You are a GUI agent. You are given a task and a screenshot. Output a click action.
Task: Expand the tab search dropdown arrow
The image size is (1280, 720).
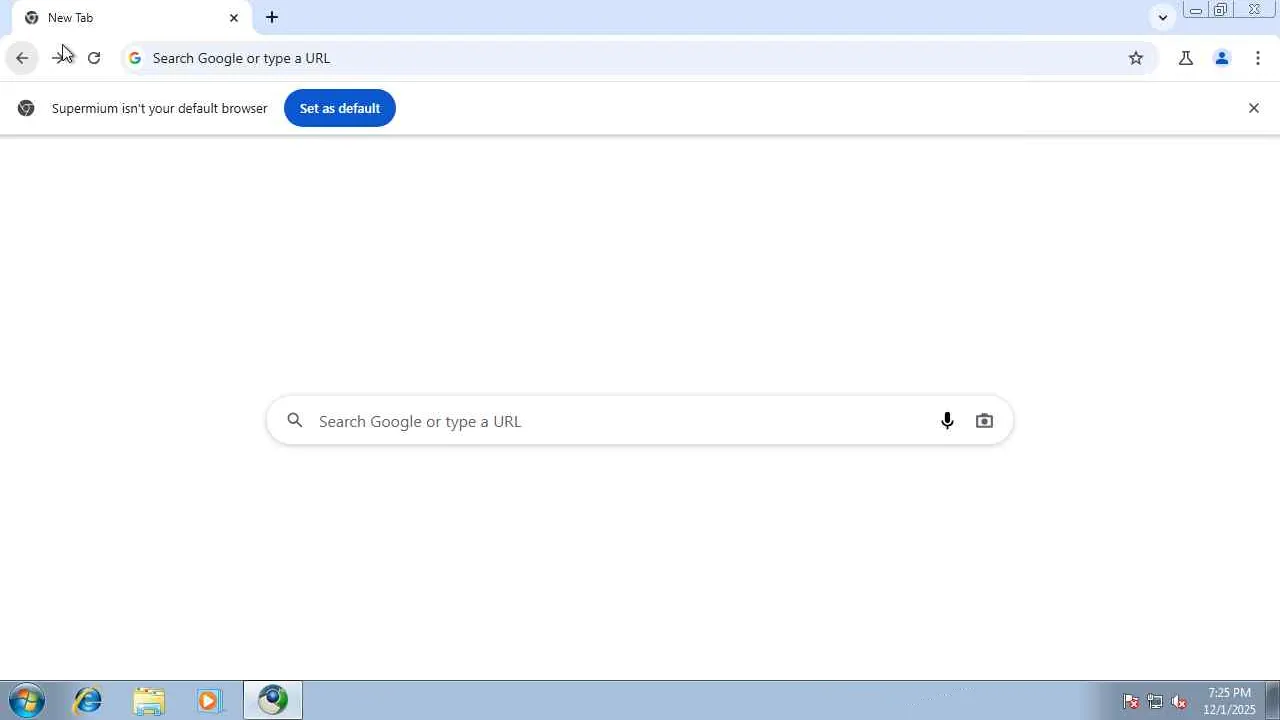pyautogui.click(x=1162, y=17)
